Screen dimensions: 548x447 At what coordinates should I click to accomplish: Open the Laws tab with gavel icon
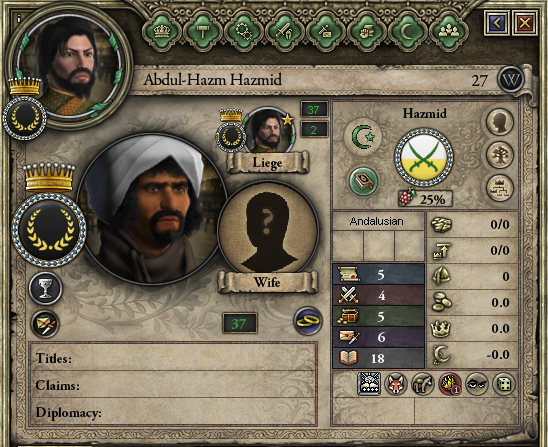203,31
